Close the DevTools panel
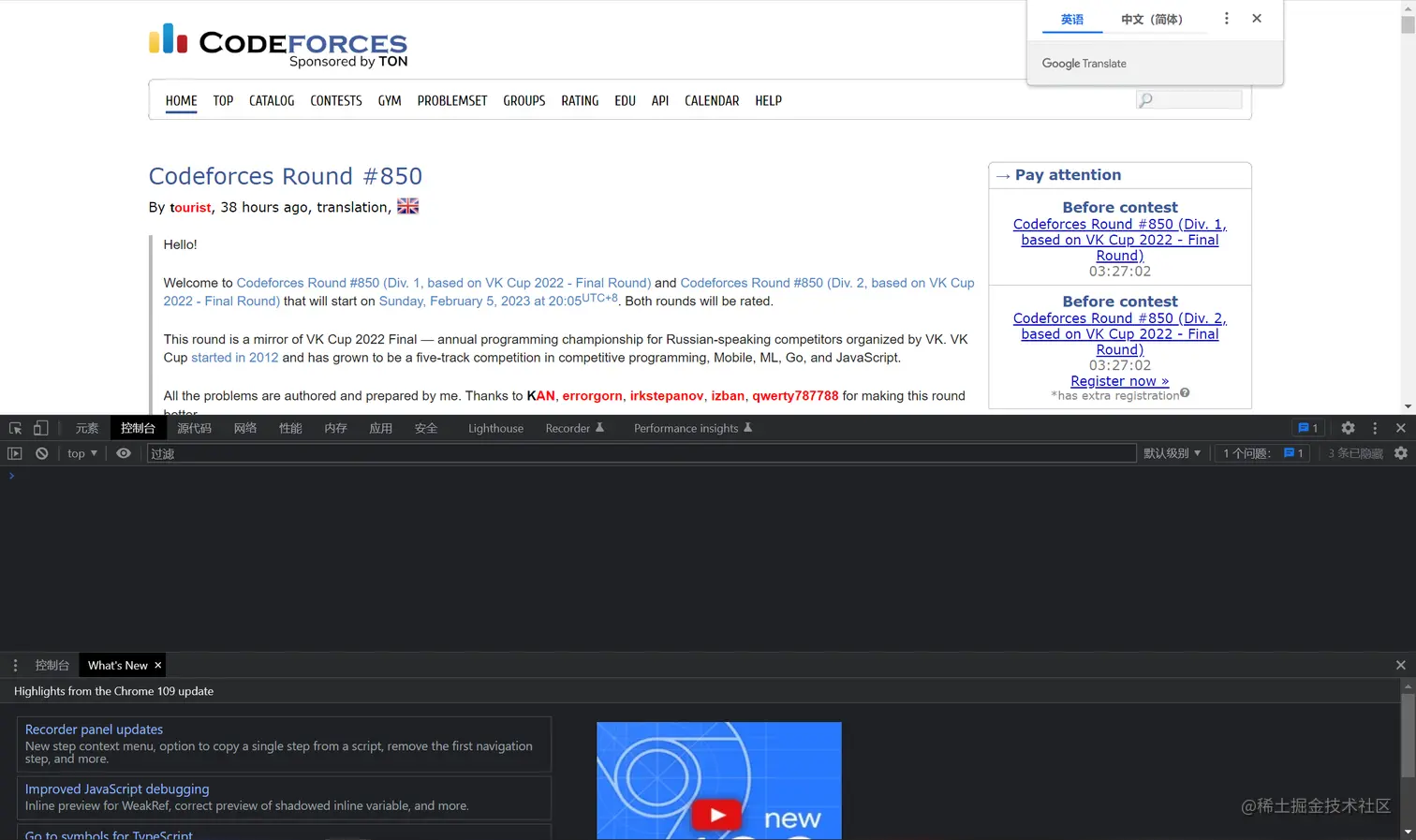 click(1401, 428)
